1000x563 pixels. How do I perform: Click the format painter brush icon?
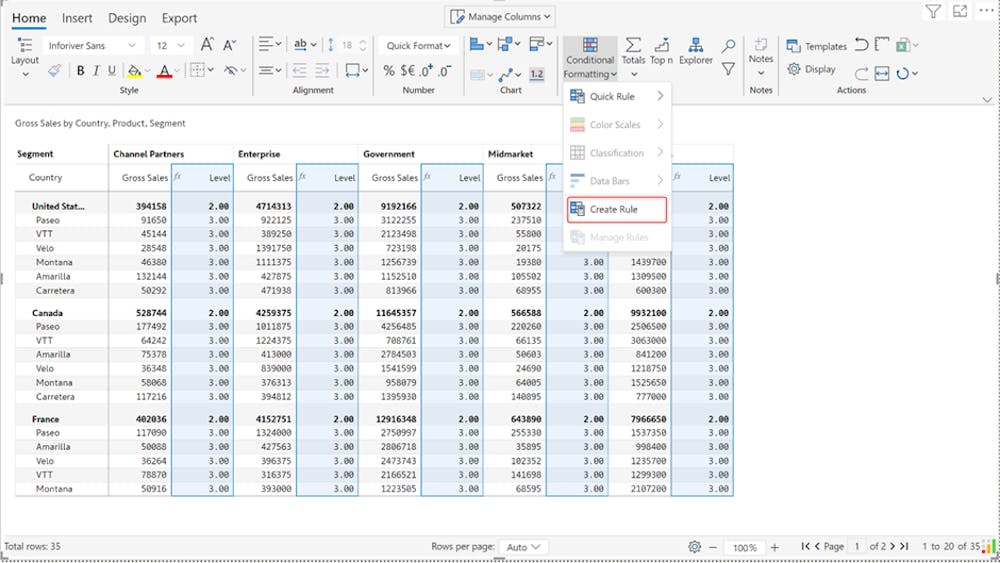click(54, 71)
